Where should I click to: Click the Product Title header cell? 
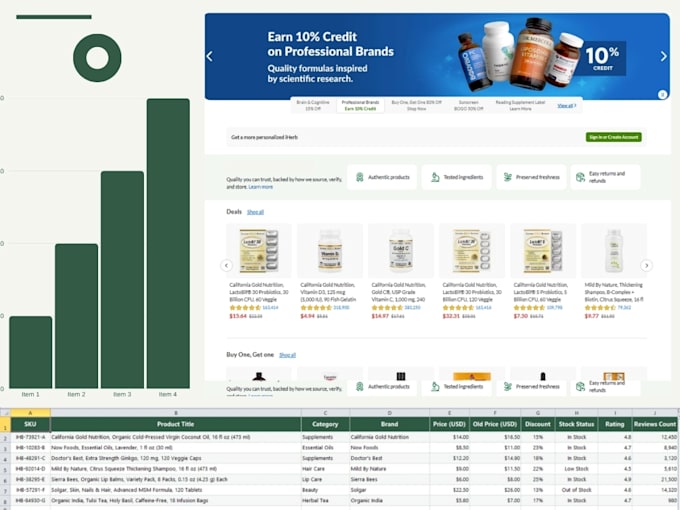click(x=176, y=424)
